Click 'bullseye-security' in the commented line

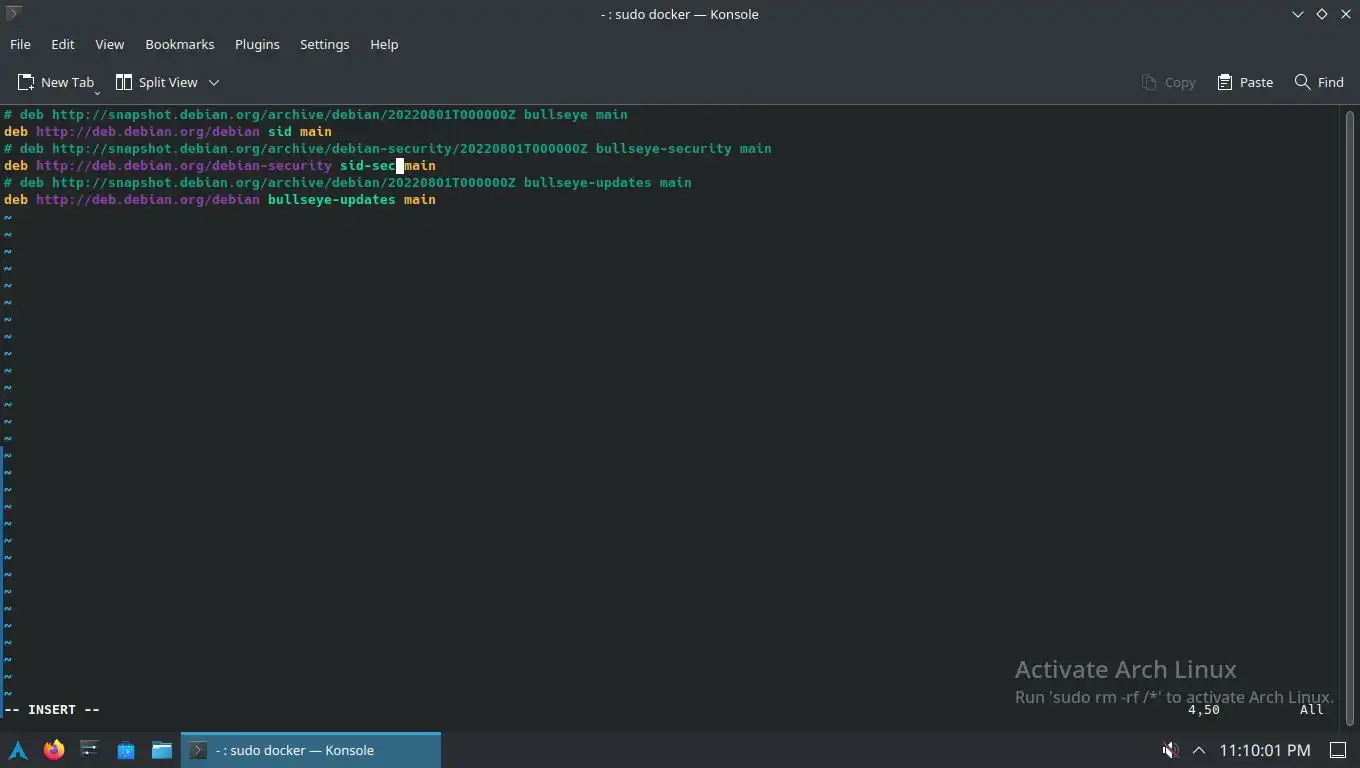click(664, 148)
